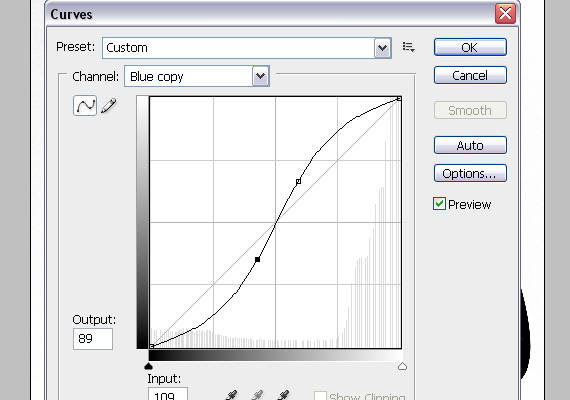Close the Curves dialog
This screenshot has height=400, width=570.
(505, 14)
